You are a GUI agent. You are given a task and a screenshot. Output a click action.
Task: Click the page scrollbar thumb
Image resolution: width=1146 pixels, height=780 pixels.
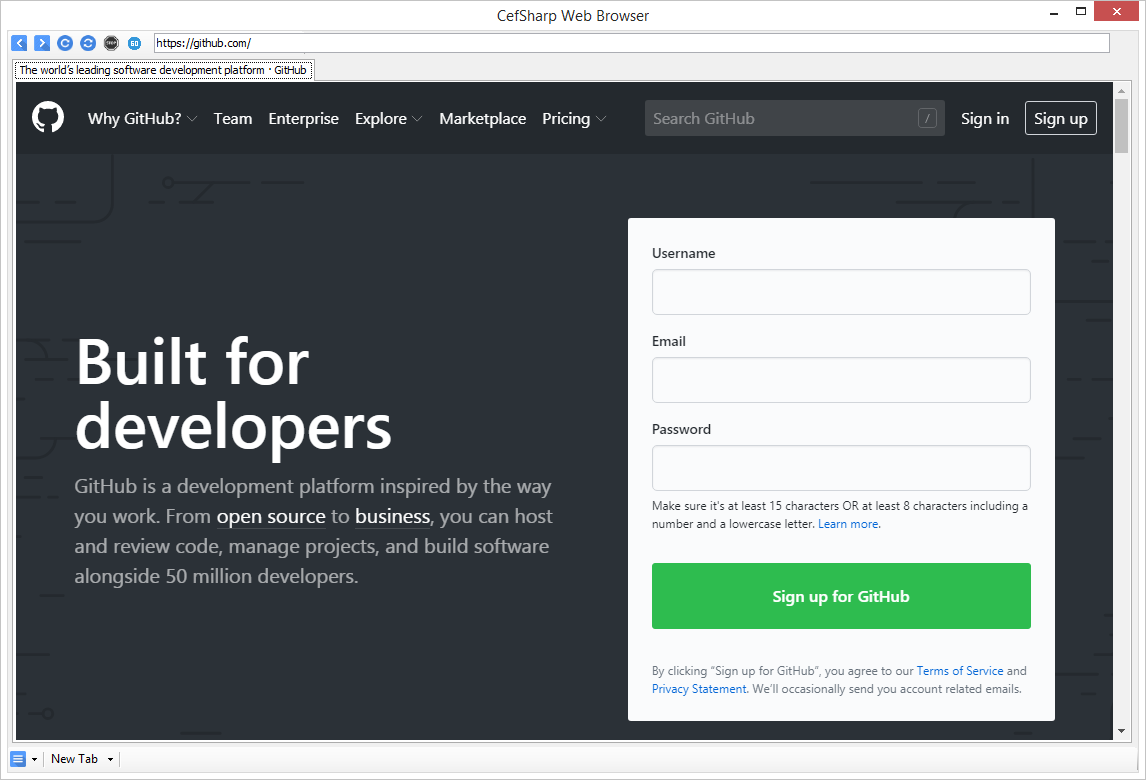pyautogui.click(x=1121, y=126)
